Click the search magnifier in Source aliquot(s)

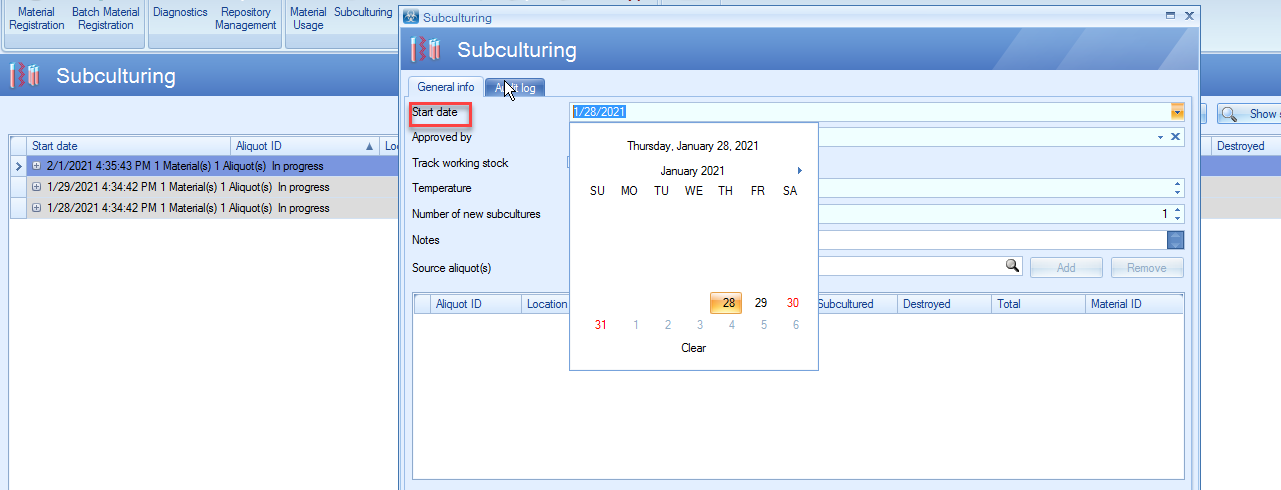pyautogui.click(x=1012, y=266)
